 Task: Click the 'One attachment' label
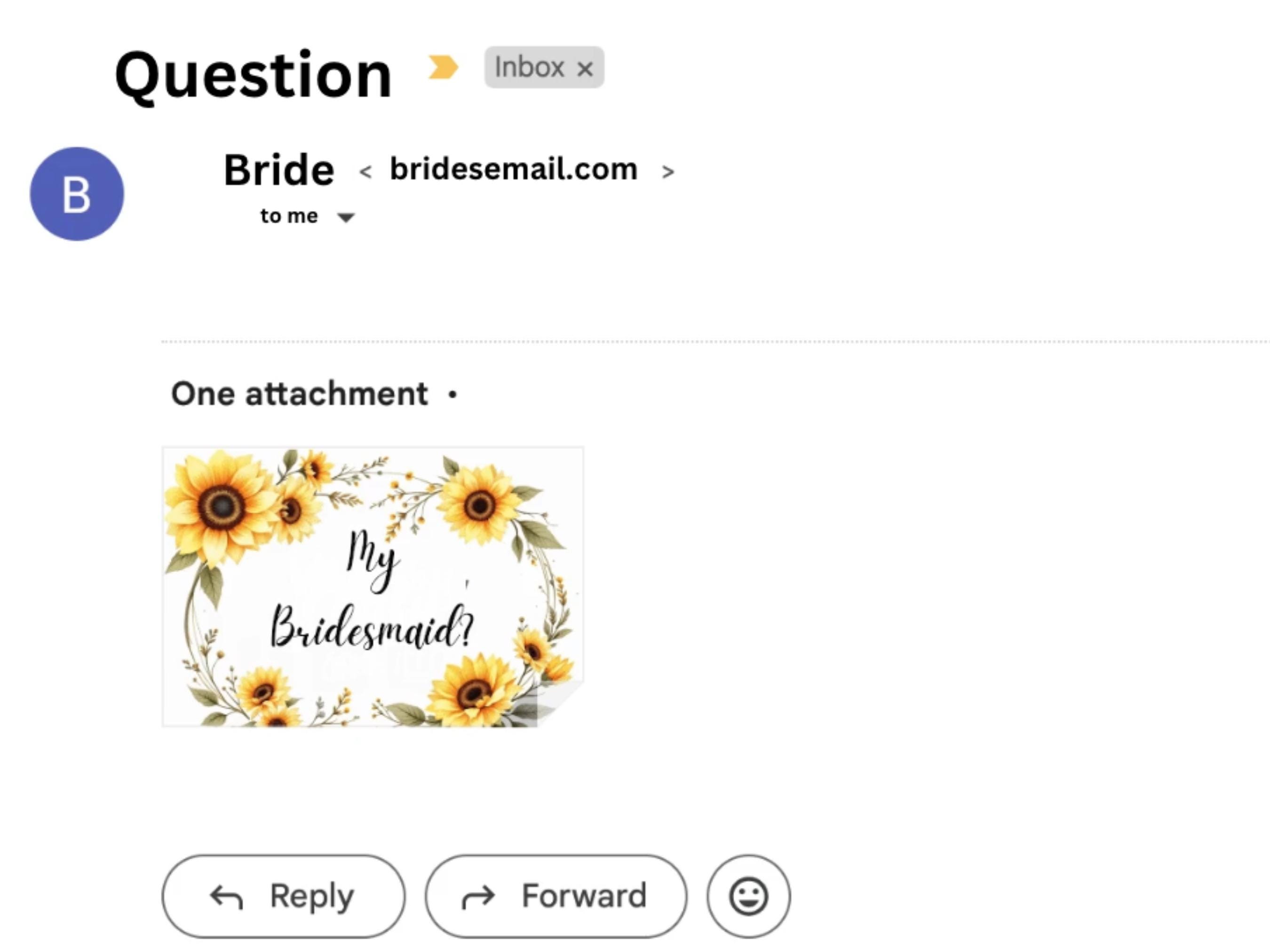[300, 393]
